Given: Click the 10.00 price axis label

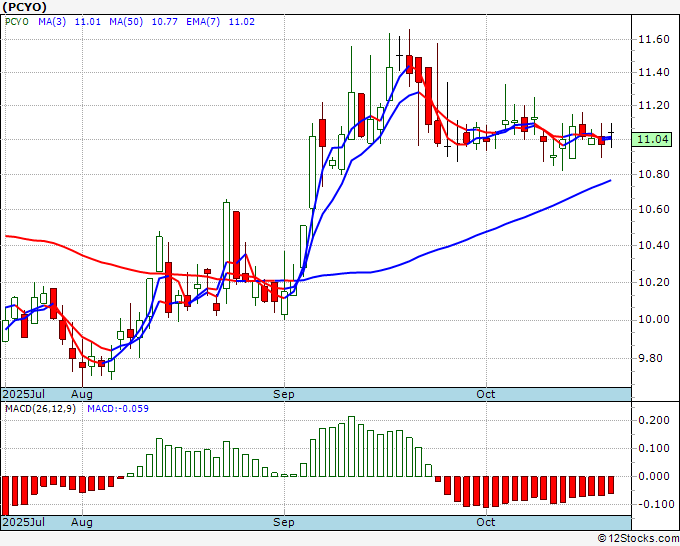Looking at the screenshot, I should [654, 320].
